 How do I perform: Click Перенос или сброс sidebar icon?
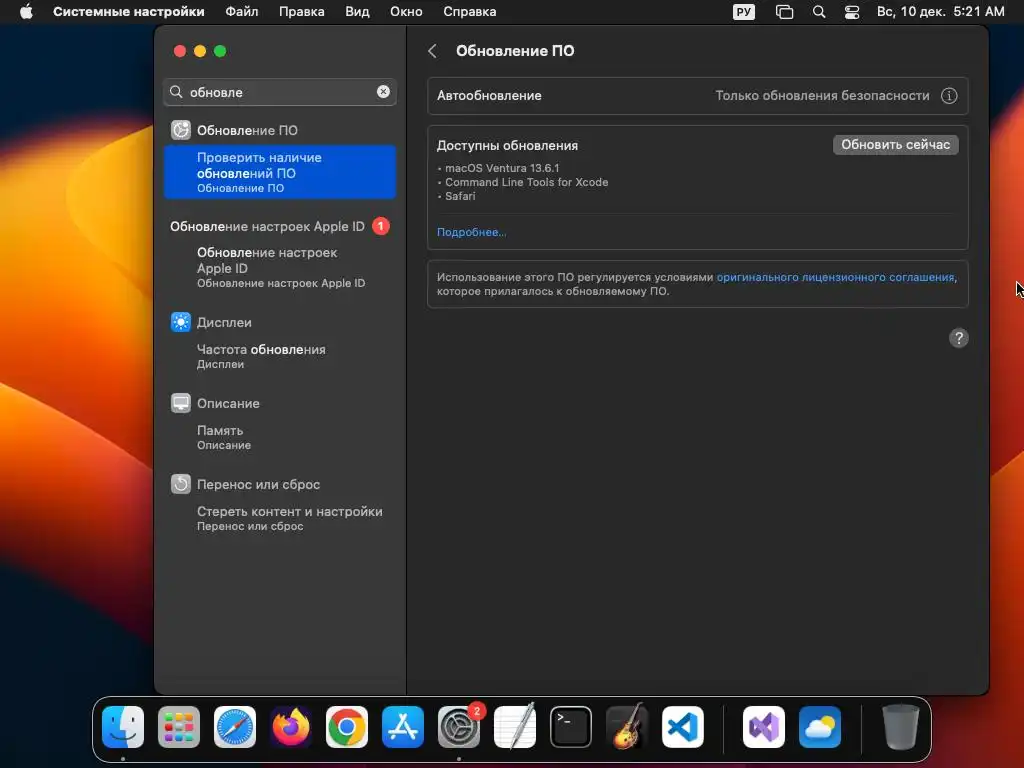(x=181, y=484)
